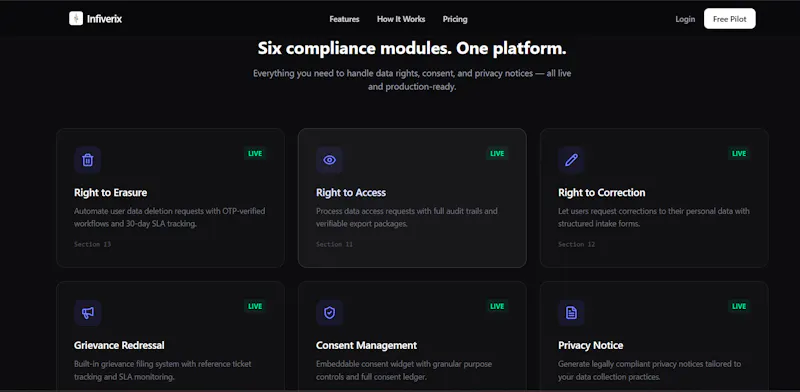Click the document icon on Privacy Notice
Screen dimensions: 800x392
click(571, 313)
